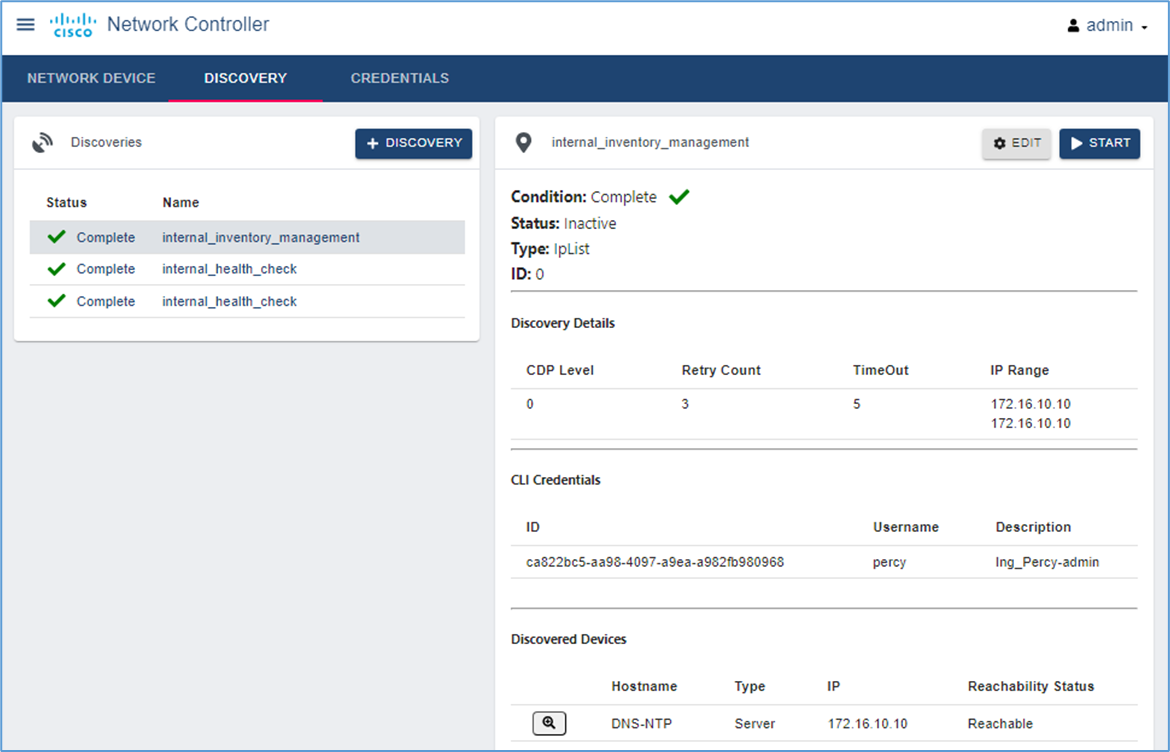Select the second discovery, internal_health_check
1170x752 pixels.
pyautogui.click(x=229, y=269)
